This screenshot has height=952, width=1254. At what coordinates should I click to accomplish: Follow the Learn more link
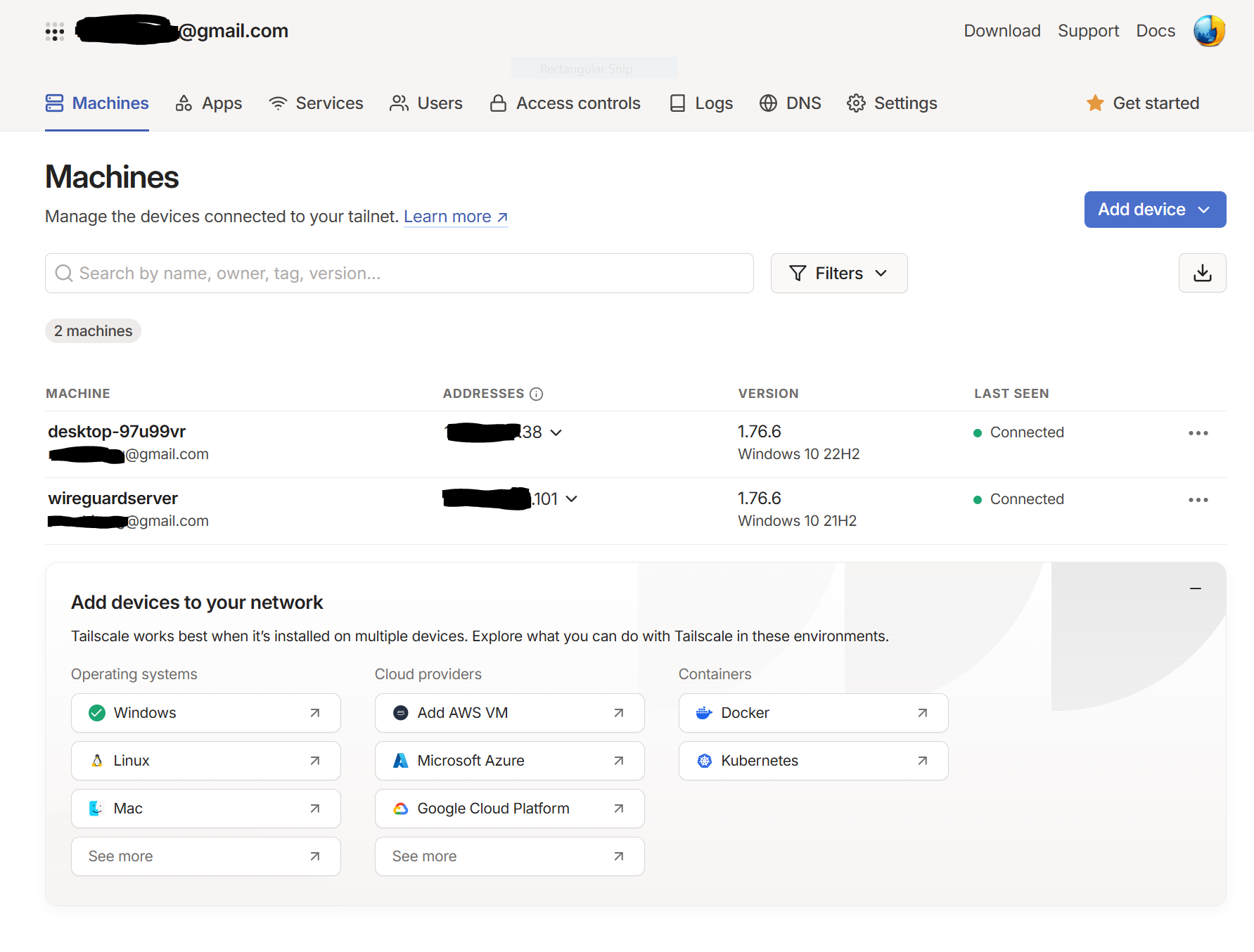coord(456,217)
